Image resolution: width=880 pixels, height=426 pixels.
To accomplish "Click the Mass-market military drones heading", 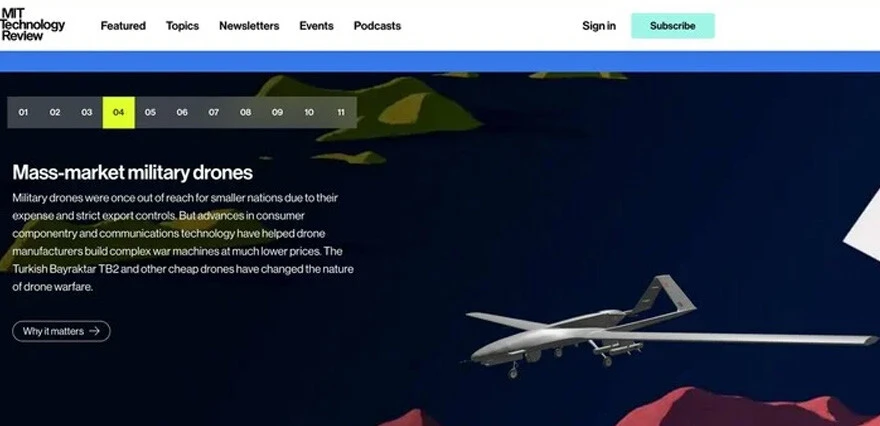I will pos(132,172).
